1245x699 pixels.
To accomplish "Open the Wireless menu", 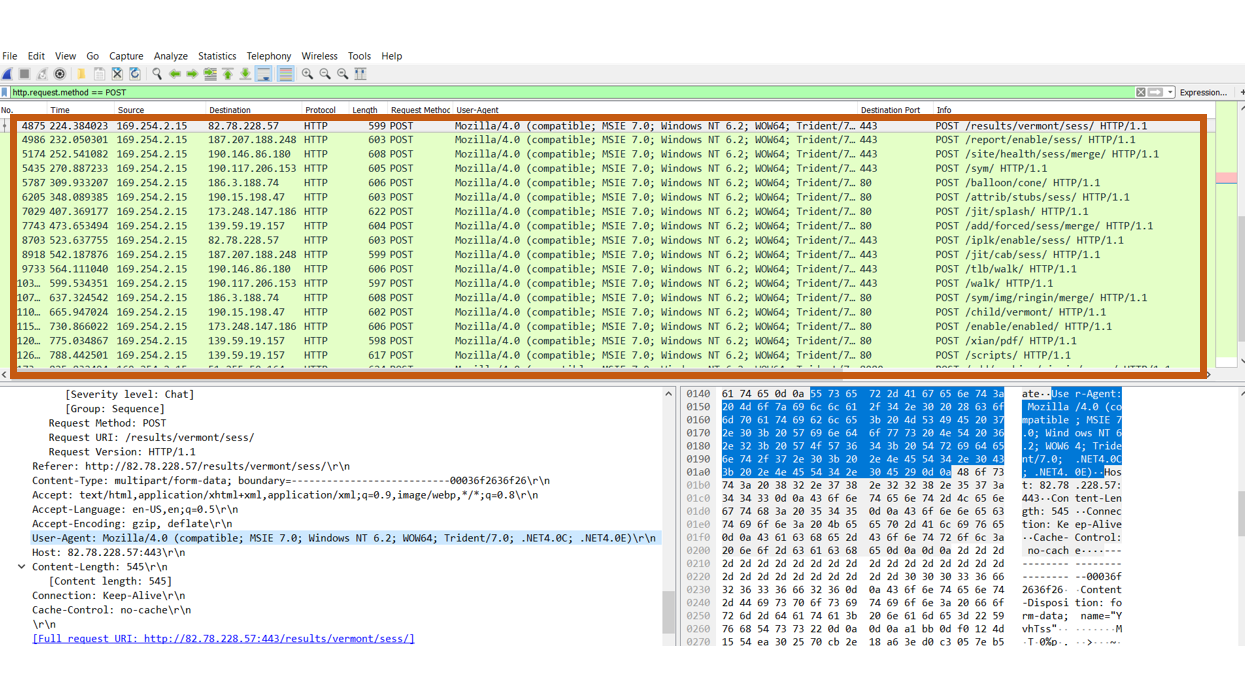I will [319, 56].
